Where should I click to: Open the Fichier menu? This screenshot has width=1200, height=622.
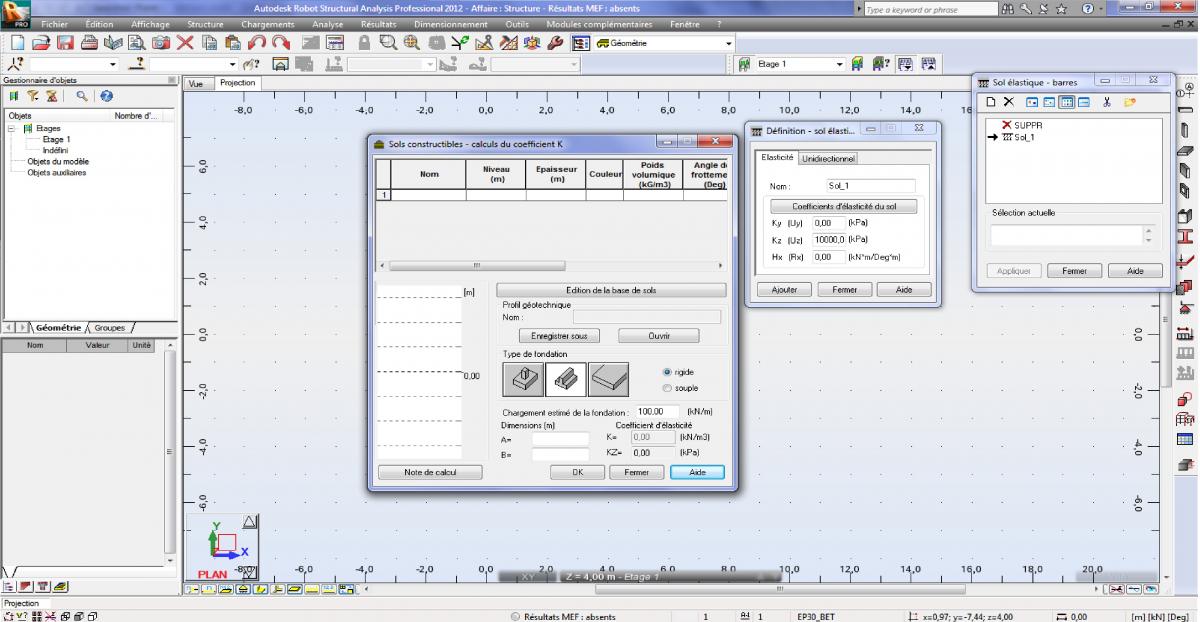tap(54, 24)
